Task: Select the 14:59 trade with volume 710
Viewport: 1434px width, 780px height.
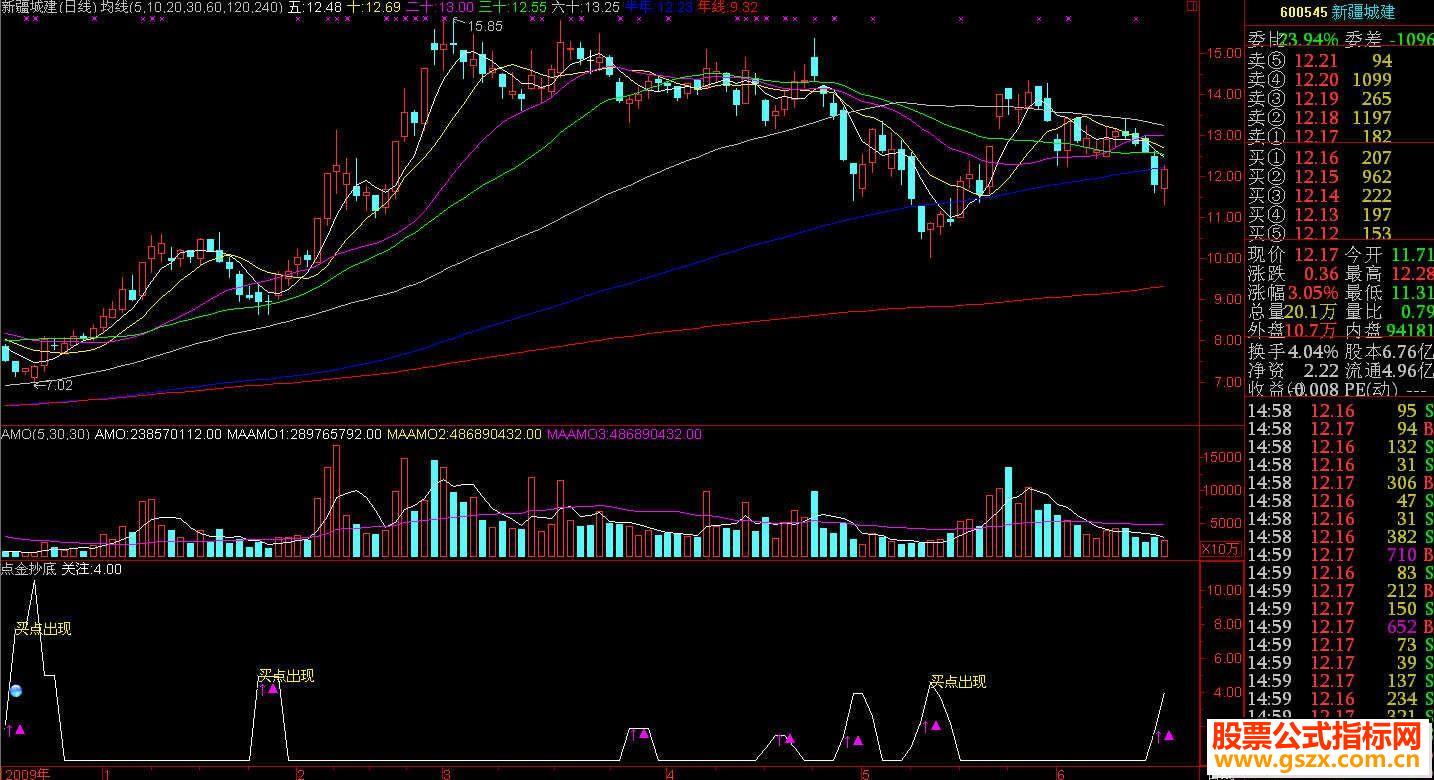Action: [1340, 555]
